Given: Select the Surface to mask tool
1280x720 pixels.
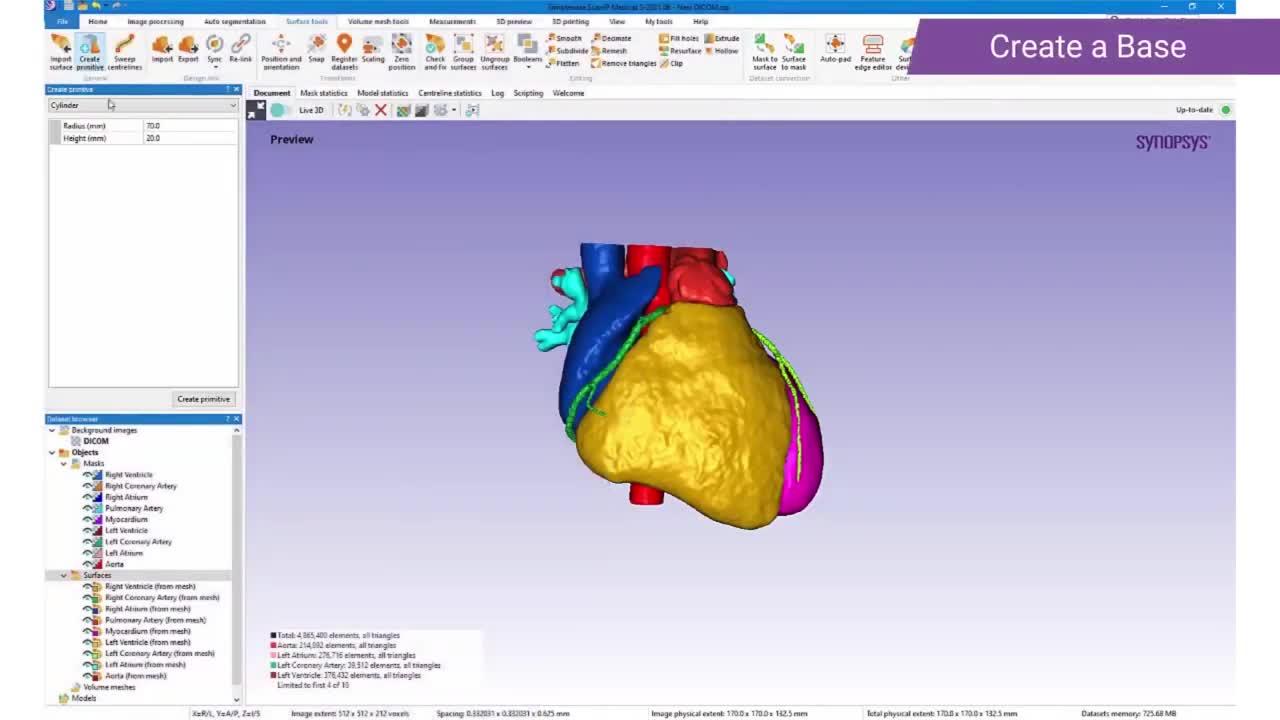Looking at the screenshot, I should click(x=794, y=47).
